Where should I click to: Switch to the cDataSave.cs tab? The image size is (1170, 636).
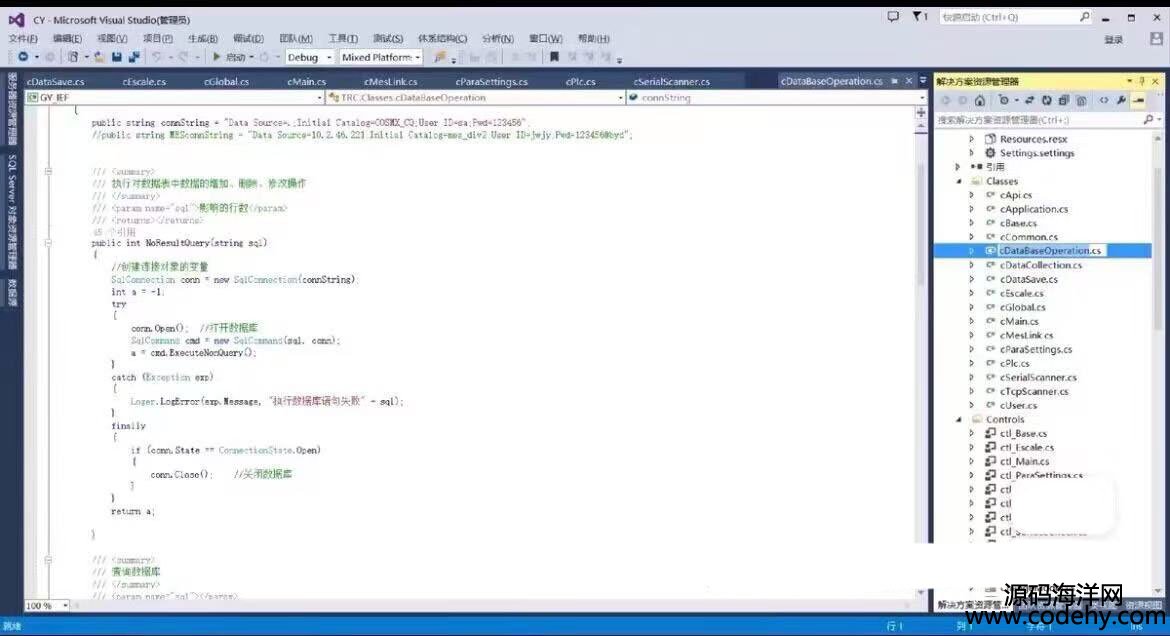coord(56,81)
